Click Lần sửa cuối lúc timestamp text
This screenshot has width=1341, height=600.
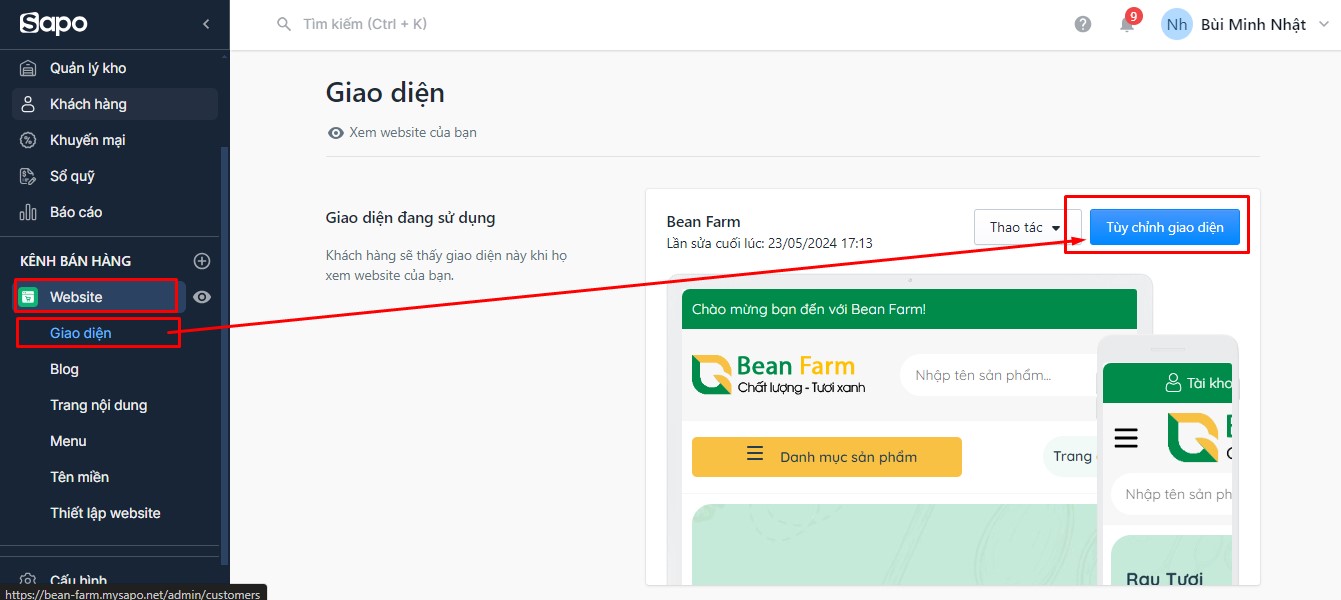[x=770, y=243]
